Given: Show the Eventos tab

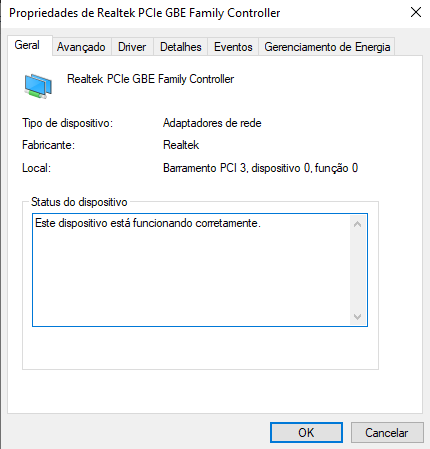Looking at the screenshot, I should 233,47.
